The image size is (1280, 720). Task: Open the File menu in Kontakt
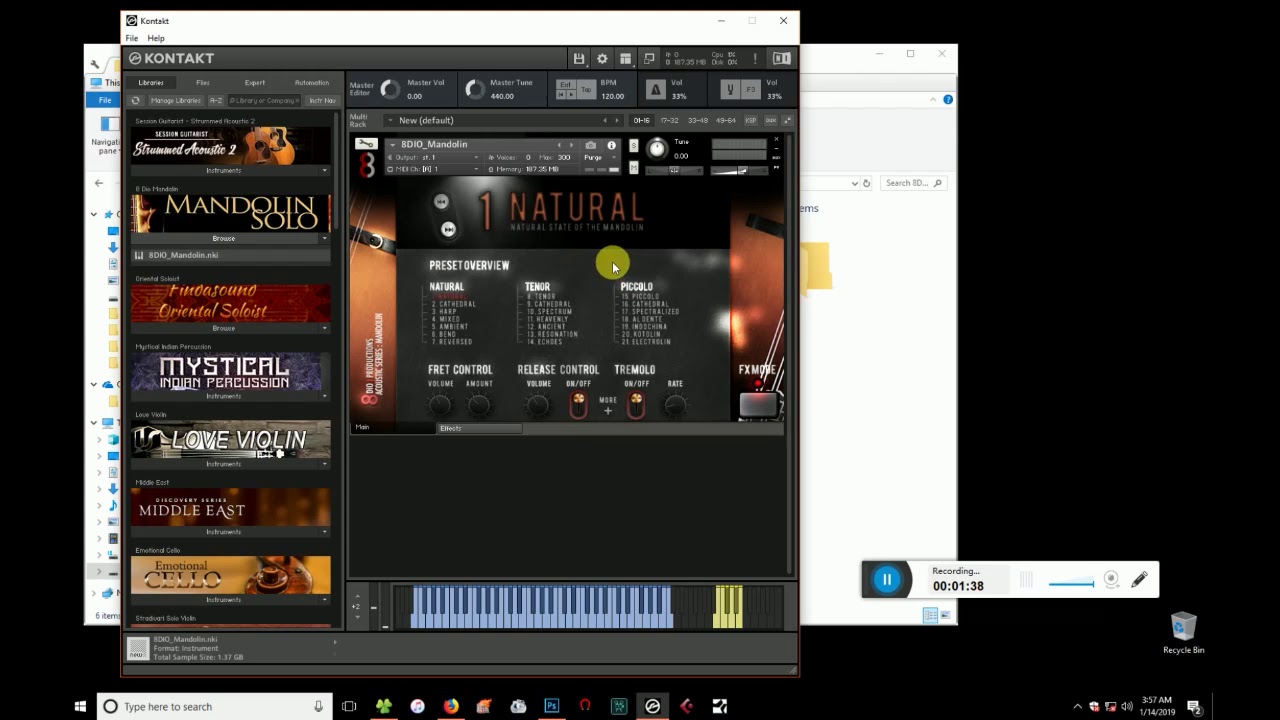pyautogui.click(x=132, y=38)
